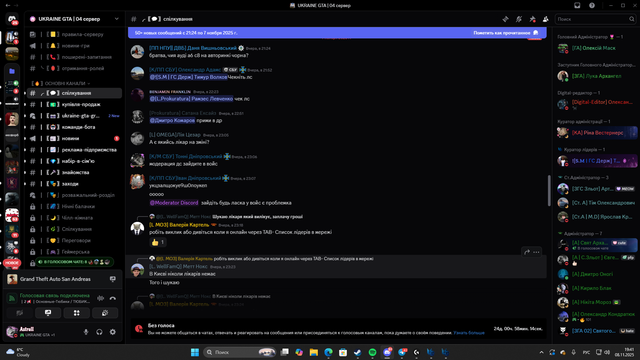
Task: Open отримання-ролей channel
Action: pos(73,69)
